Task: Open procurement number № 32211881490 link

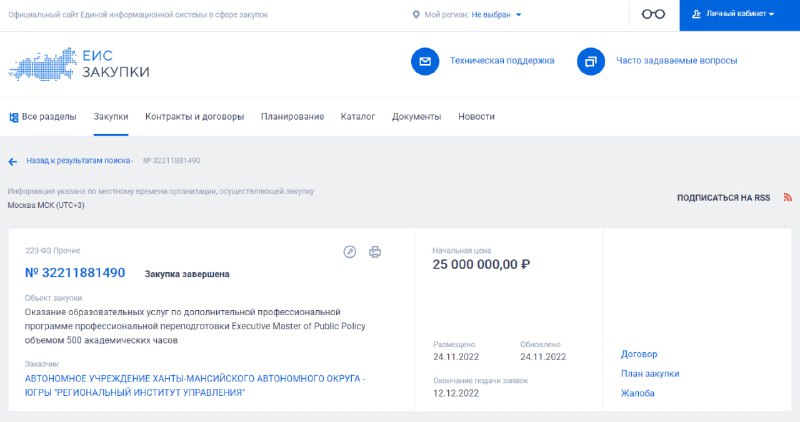Action: (x=75, y=273)
